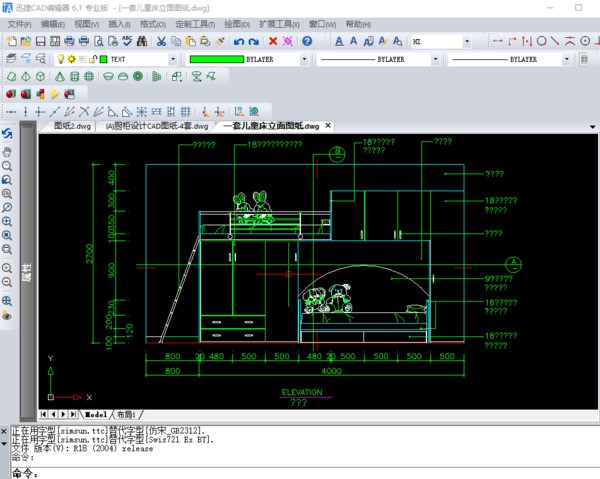This screenshot has height=479, width=600.
Task: Select the circle snap icon
Action: (541, 41)
